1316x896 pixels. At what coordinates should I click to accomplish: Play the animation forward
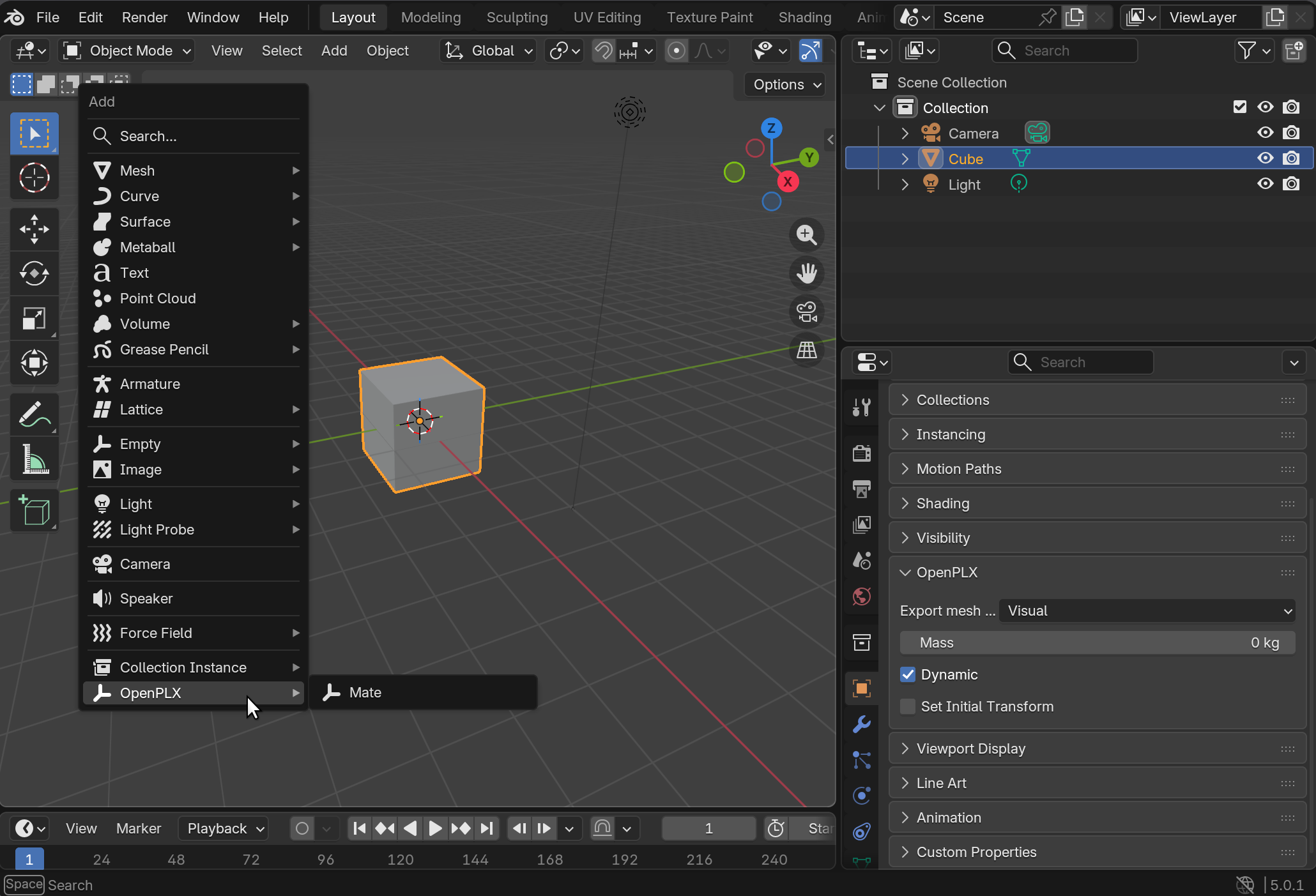click(x=435, y=828)
